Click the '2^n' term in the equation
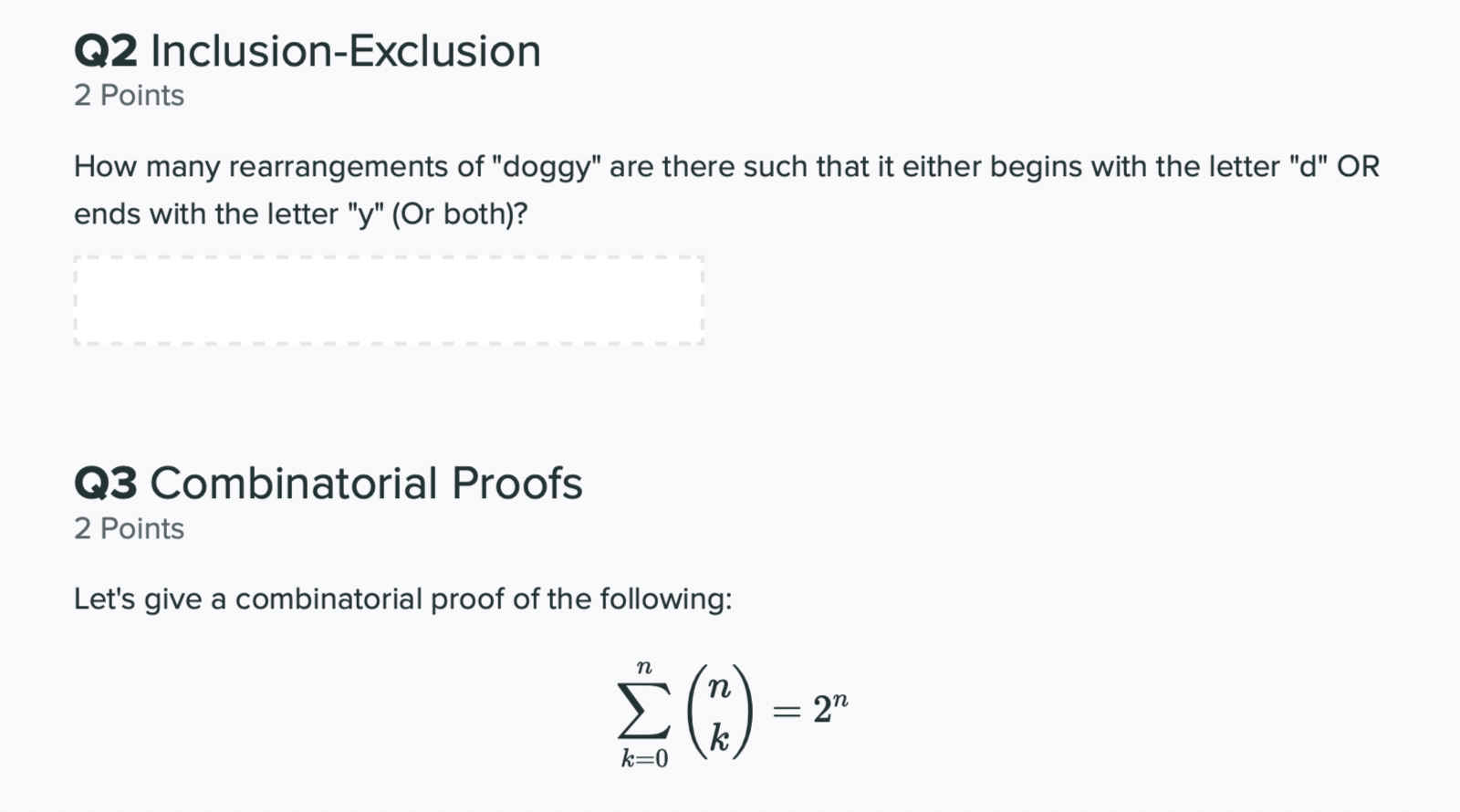 (x=831, y=705)
